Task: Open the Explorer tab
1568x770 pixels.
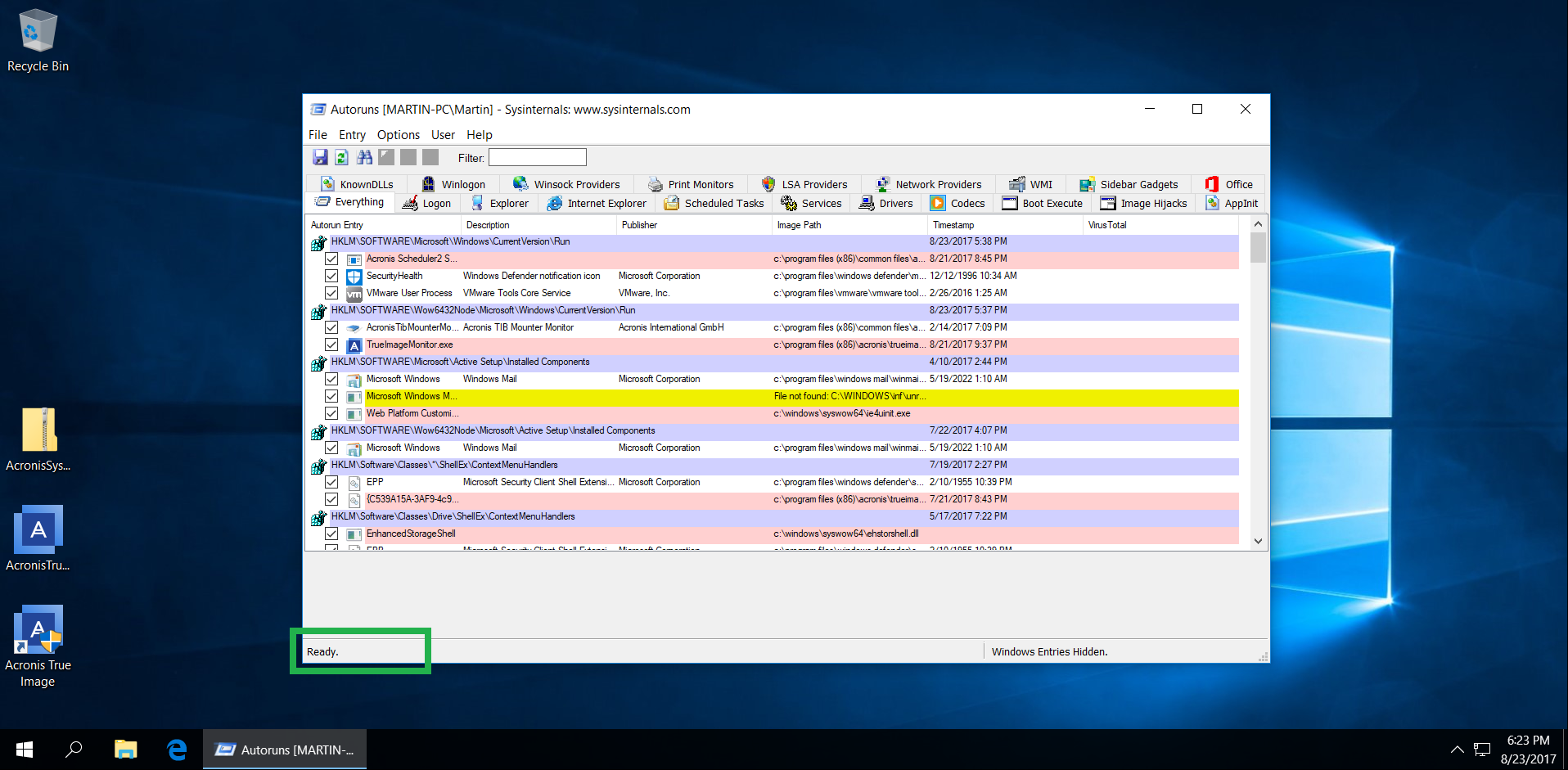Action: tap(500, 203)
